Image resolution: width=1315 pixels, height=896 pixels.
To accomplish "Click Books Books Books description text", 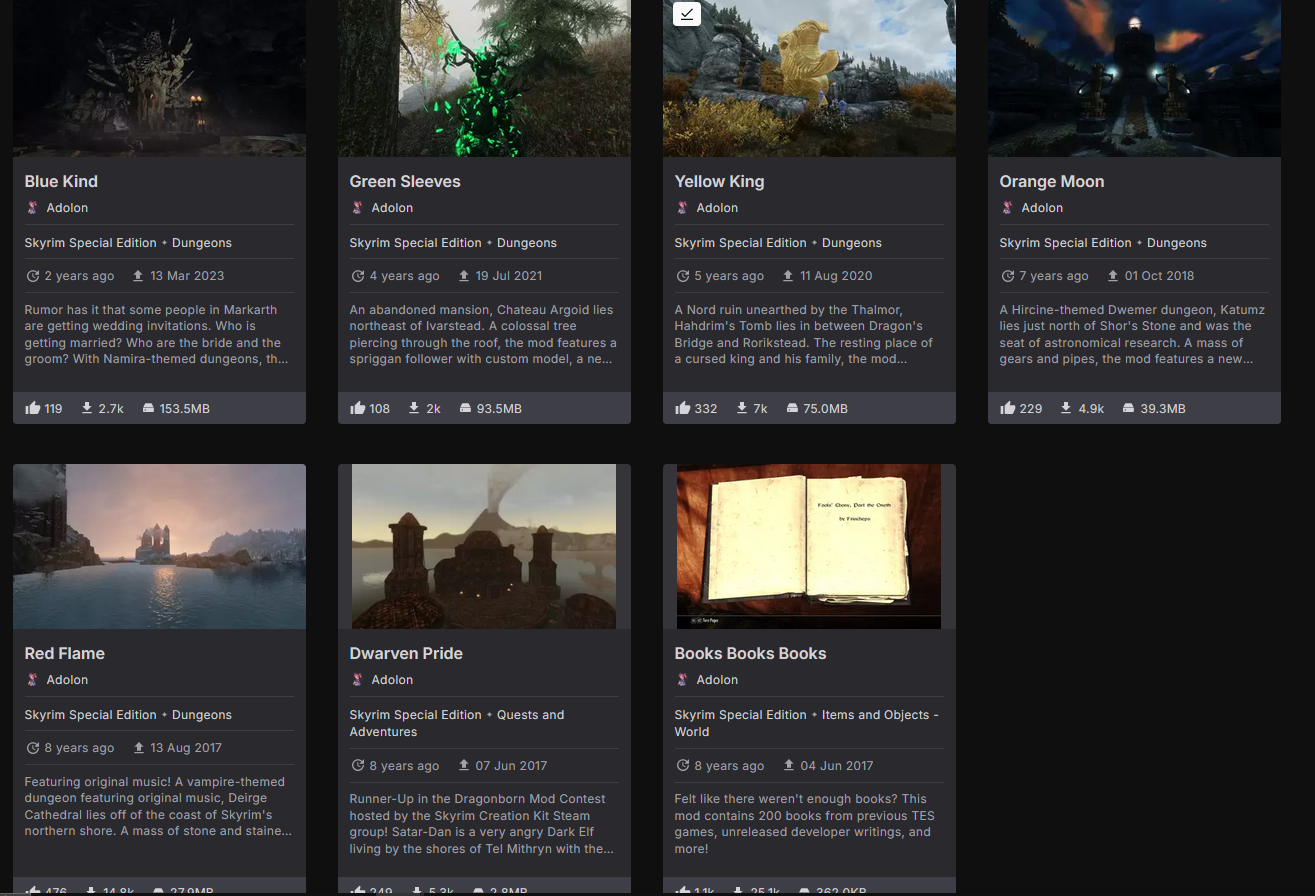I will coord(804,824).
